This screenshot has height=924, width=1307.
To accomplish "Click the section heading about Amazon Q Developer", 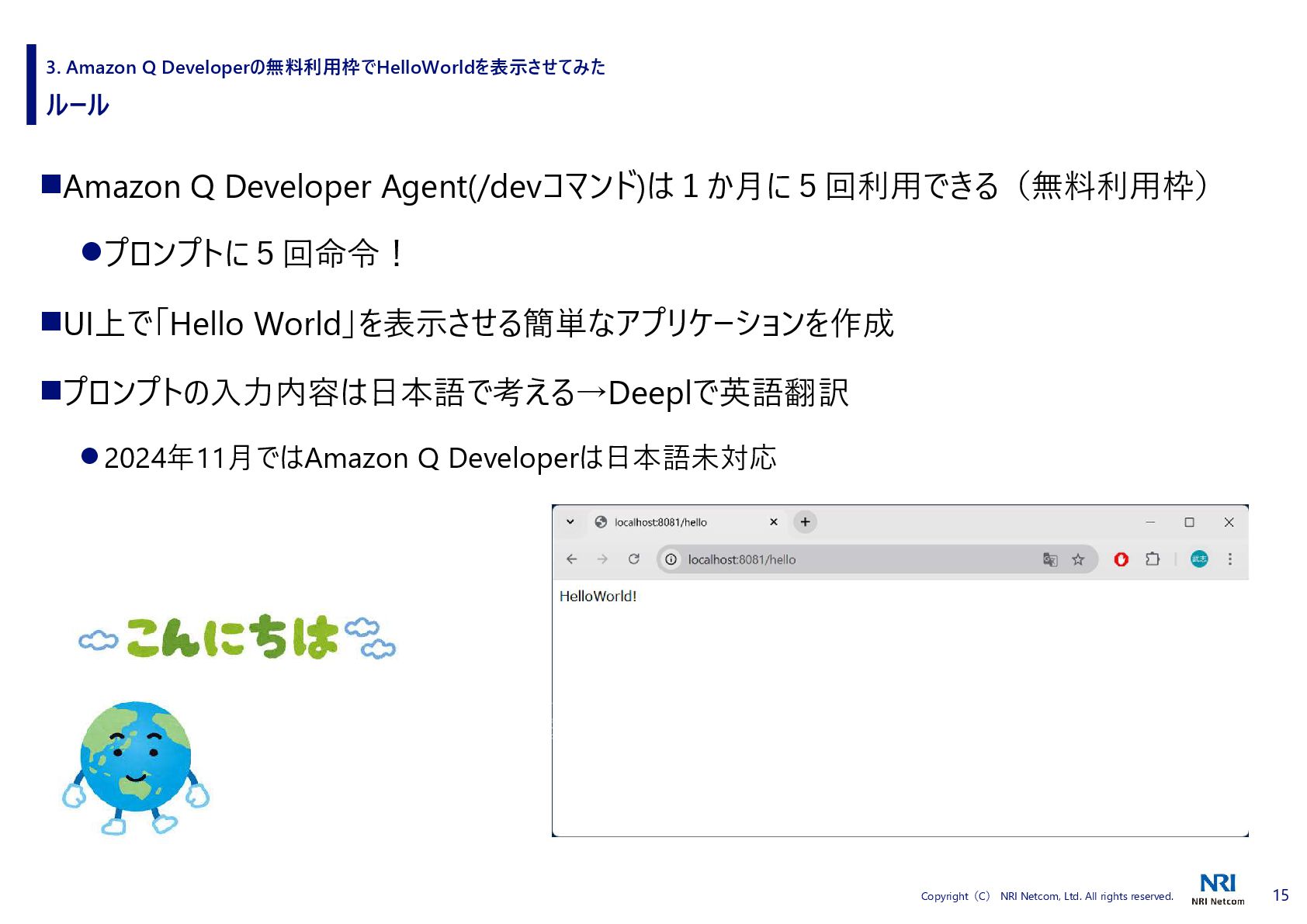I will (x=325, y=67).
